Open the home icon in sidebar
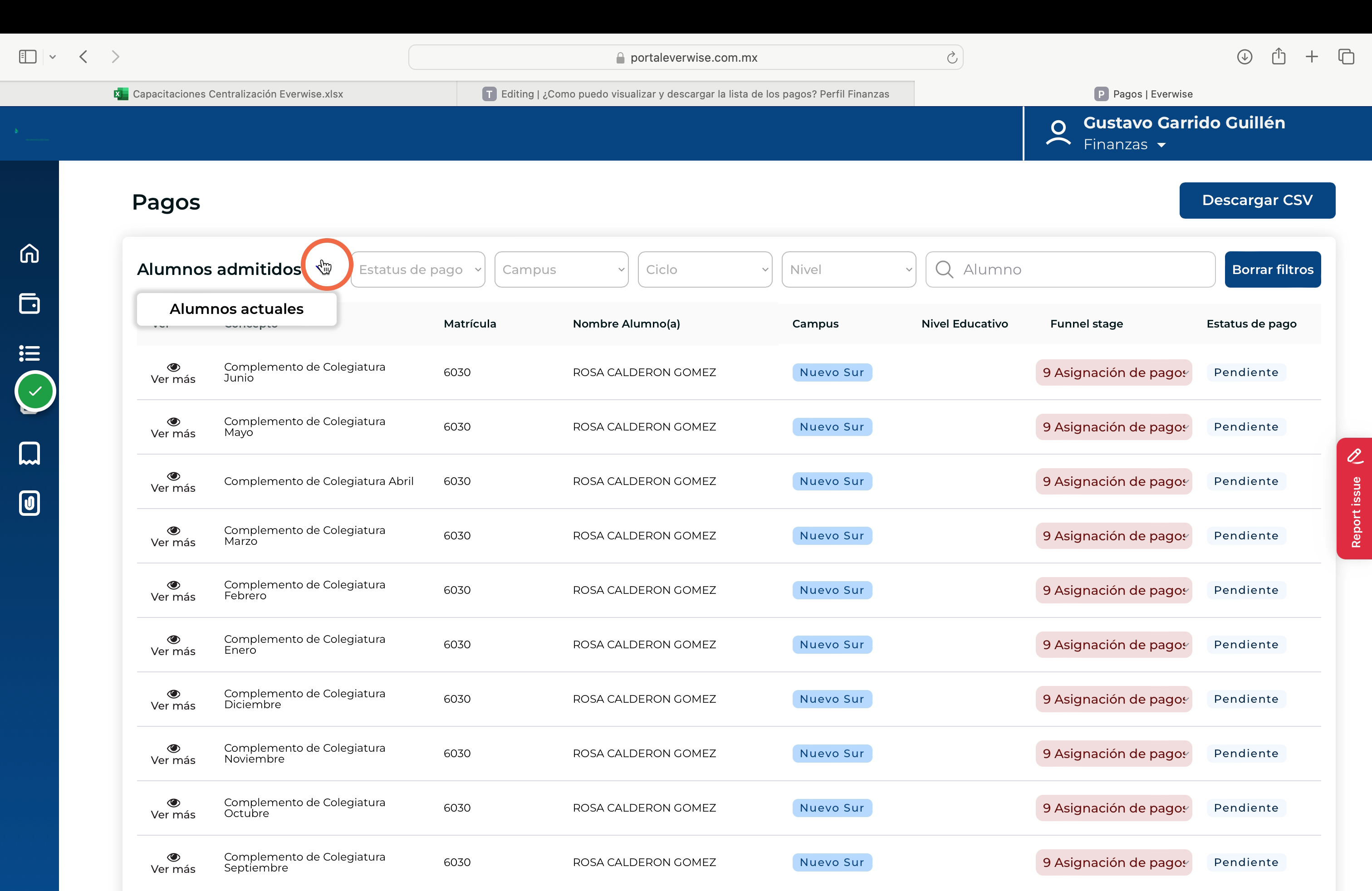This screenshot has width=1372, height=891. pos(29,254)
